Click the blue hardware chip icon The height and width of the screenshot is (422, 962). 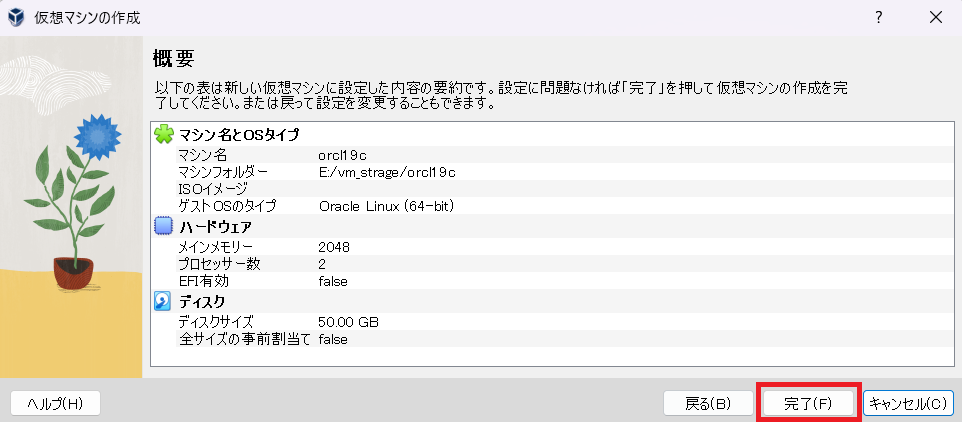point(164,227)
